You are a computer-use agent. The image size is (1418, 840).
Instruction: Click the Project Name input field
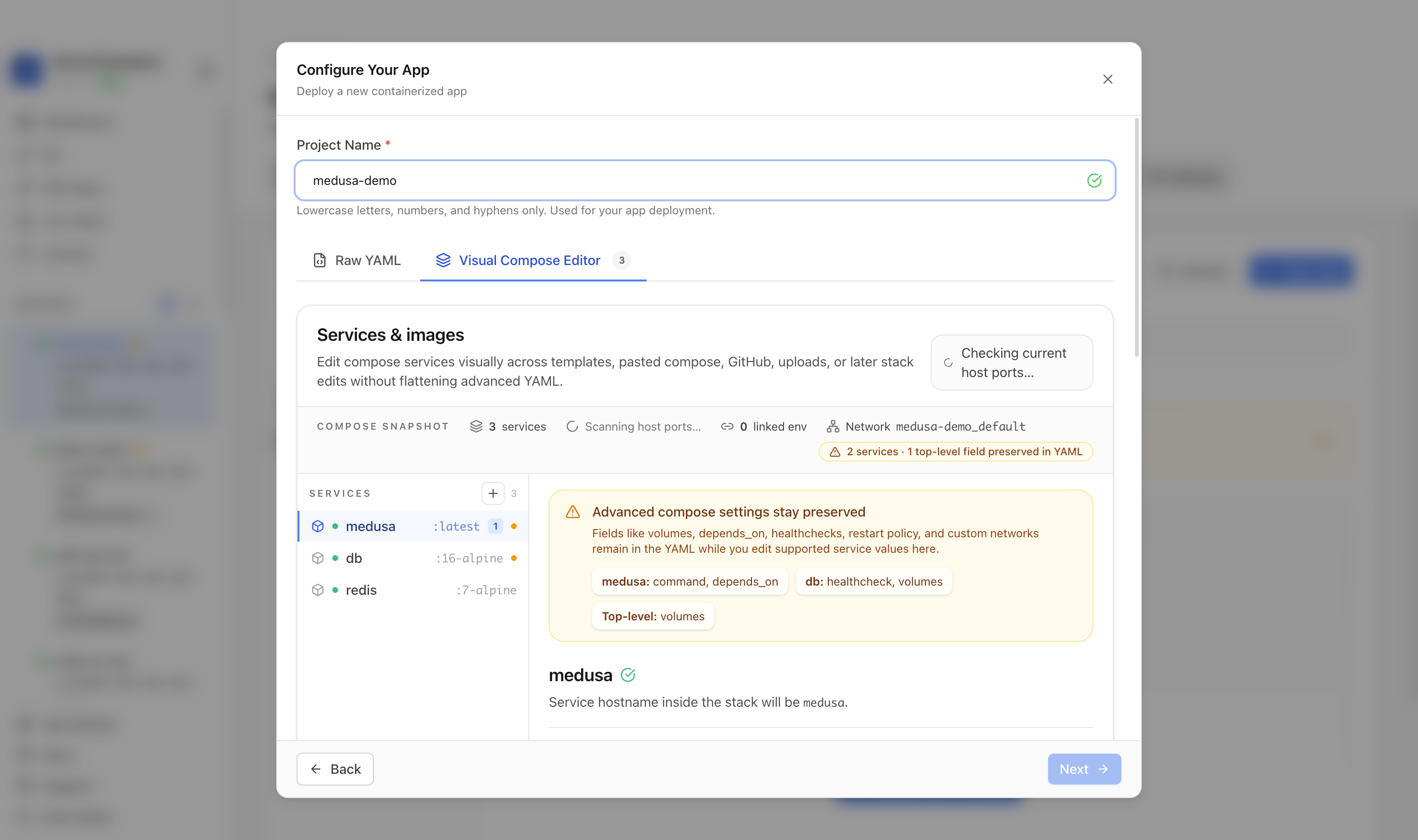[705, 181]
